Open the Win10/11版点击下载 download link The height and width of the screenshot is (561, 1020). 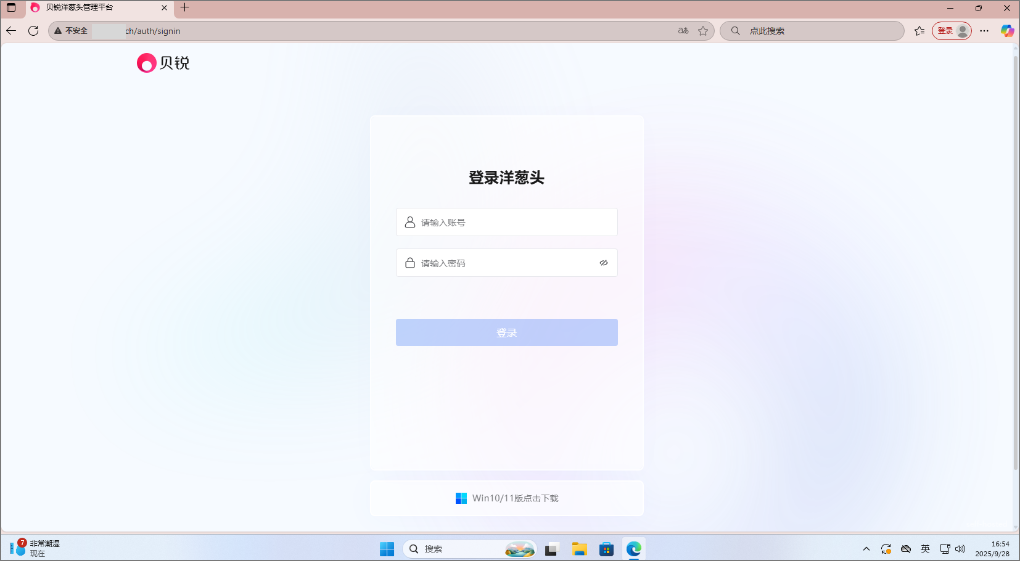click(514, 498)
